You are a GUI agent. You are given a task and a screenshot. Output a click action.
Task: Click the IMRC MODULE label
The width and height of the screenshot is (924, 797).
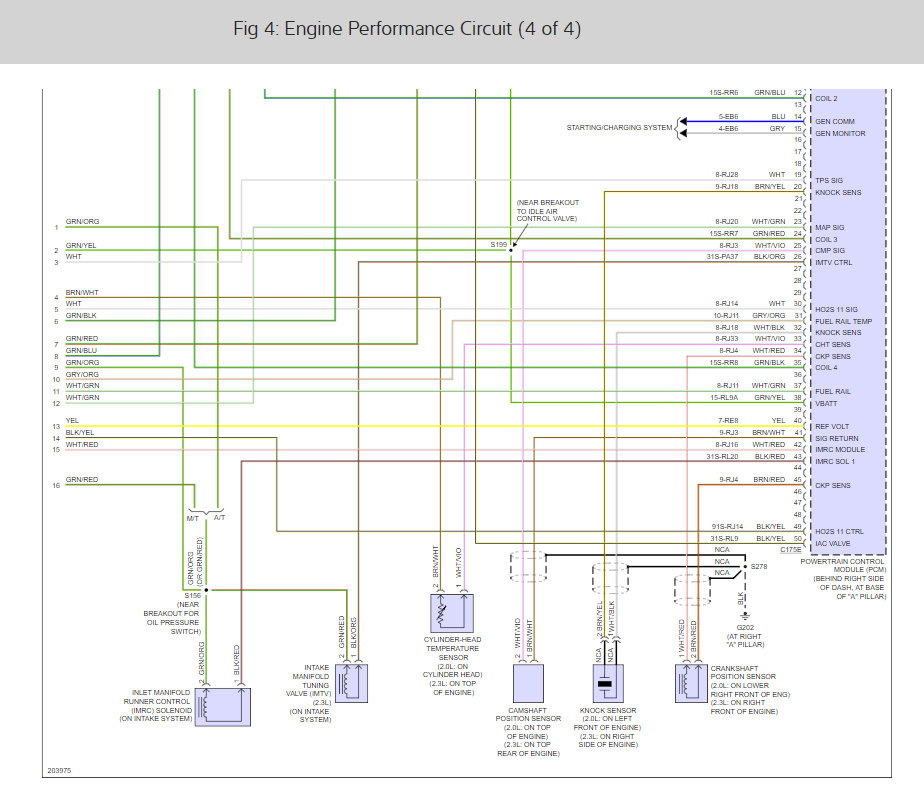click(x=840, y=449)
